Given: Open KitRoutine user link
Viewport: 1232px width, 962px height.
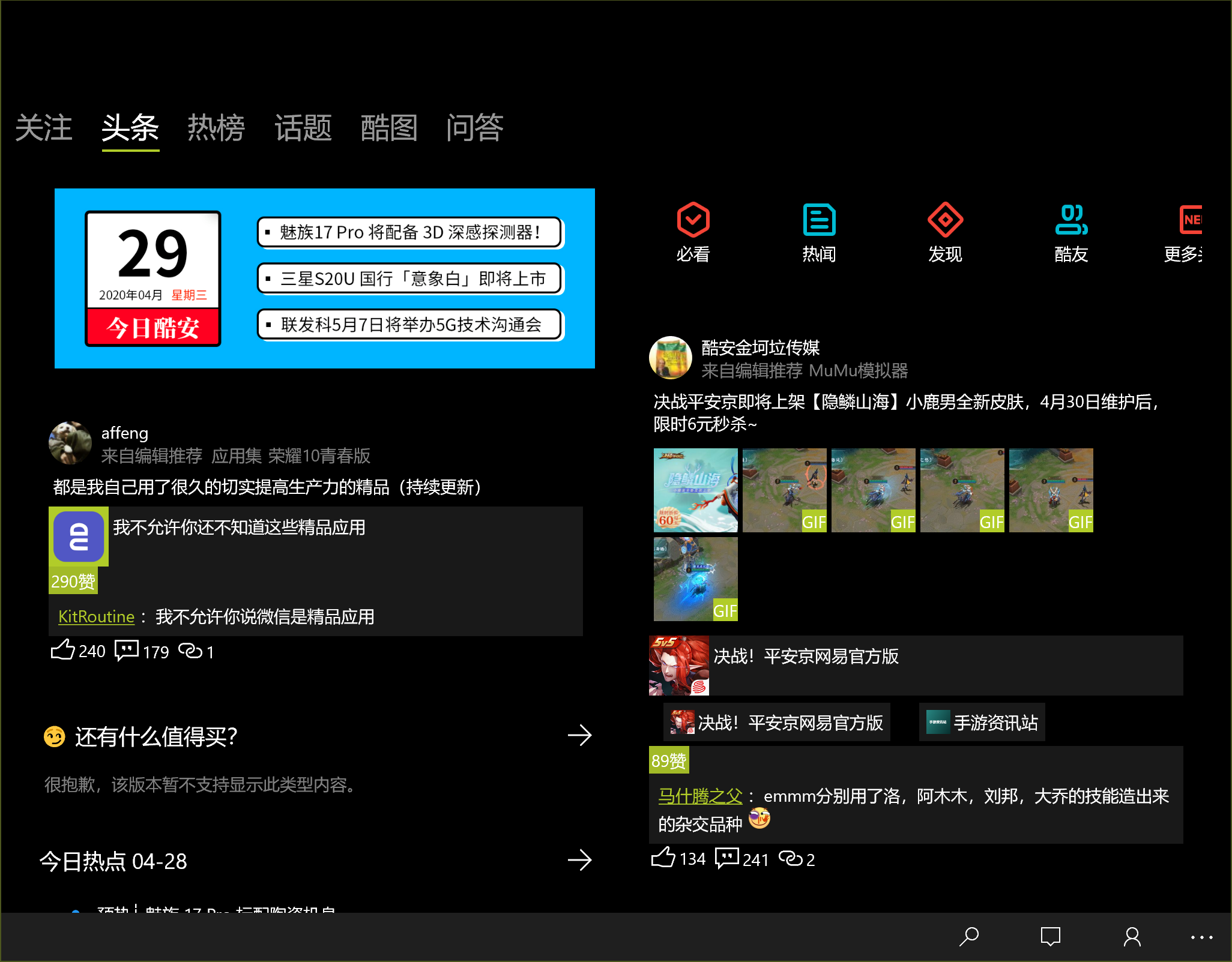Looking at the screenshot, I should tap(96, 616).
